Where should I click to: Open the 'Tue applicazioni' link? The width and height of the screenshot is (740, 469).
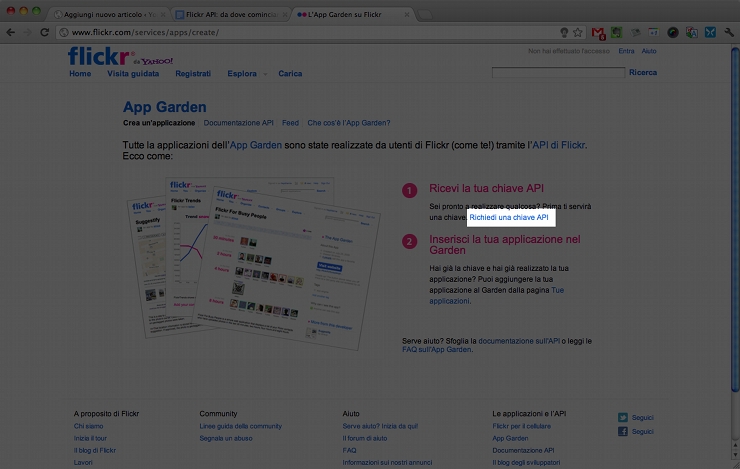point(496,295)
